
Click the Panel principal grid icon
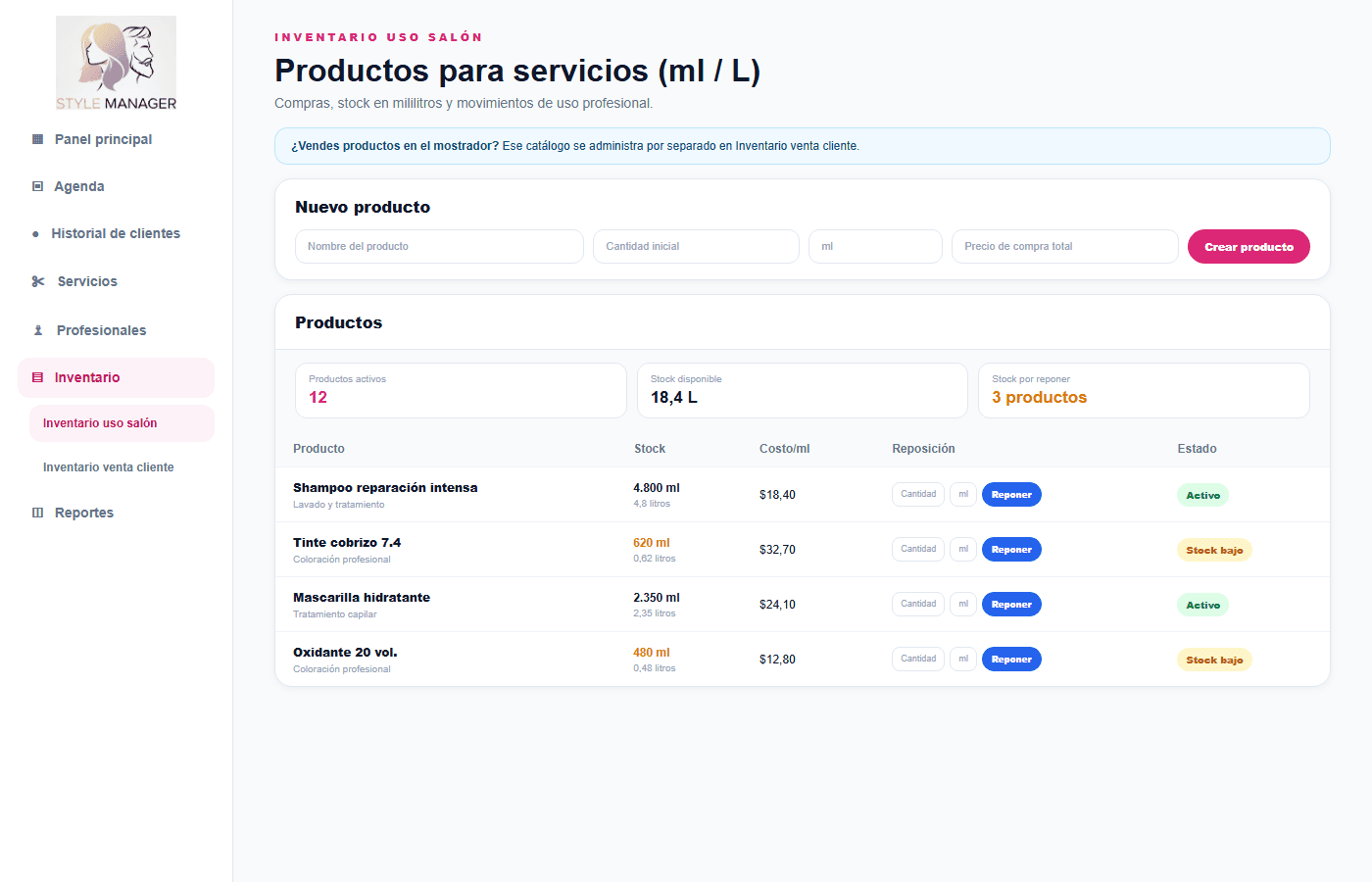[38, 139]
